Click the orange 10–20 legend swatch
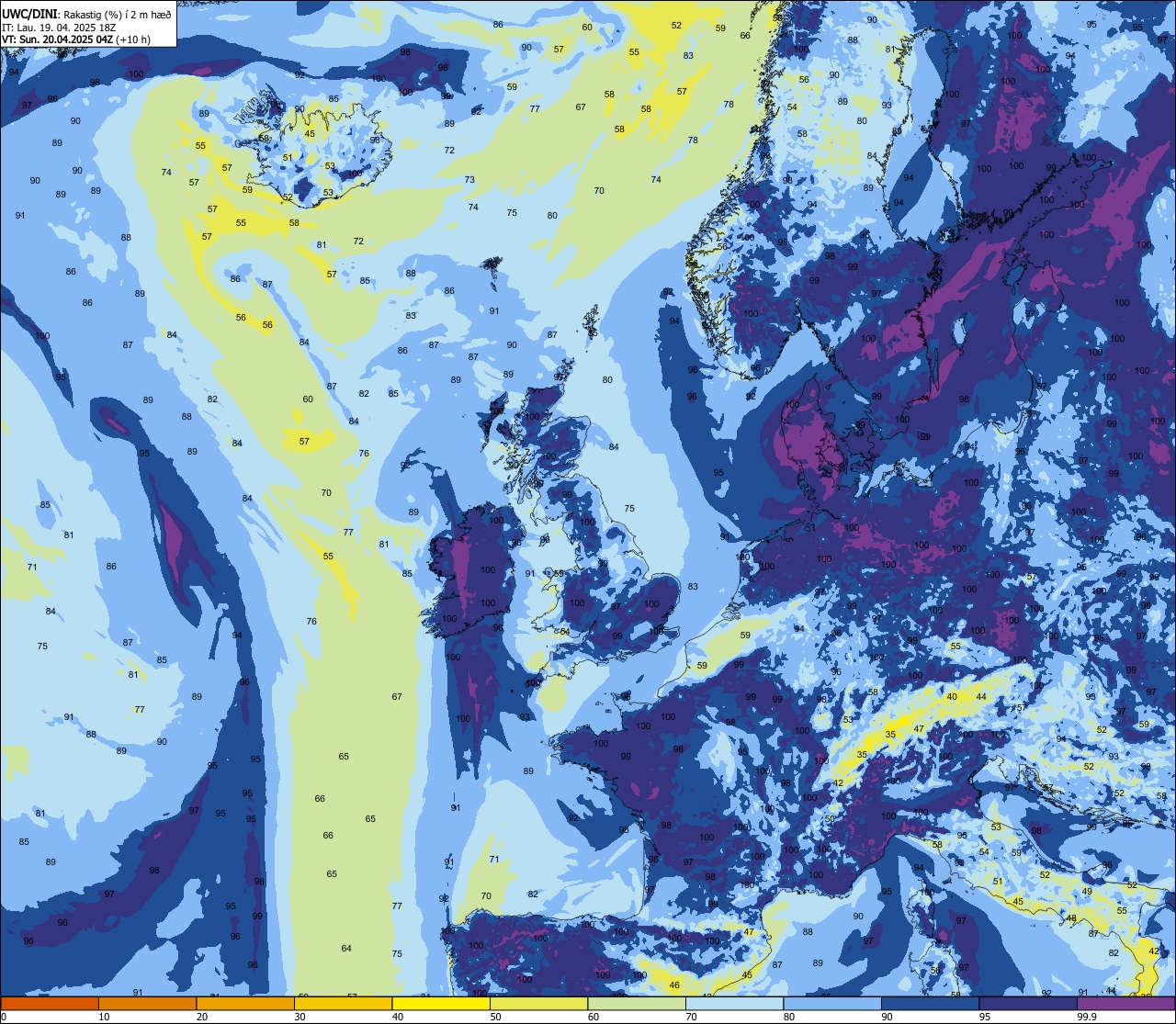 coord(147,1004)
